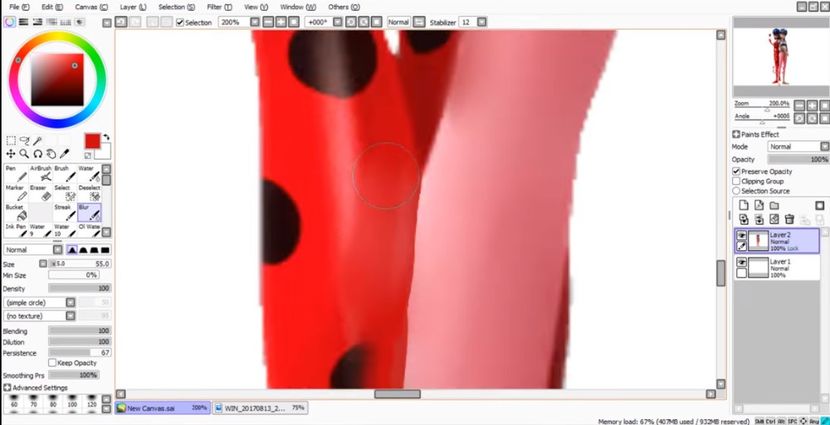Image resolution: width=830 pixels, height=425 pixels.
Task: Delete the selected layer with trash icon
Action: pyautogui.click(x=789, y=219)
